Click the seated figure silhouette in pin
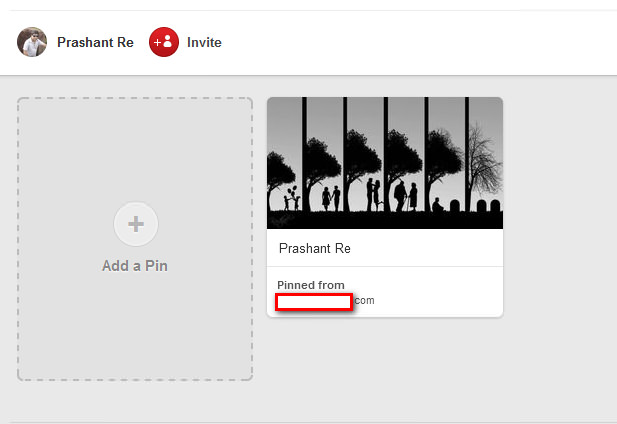This screenshot has width=617, height=424. pyautogui.click(x=437, y=204)
